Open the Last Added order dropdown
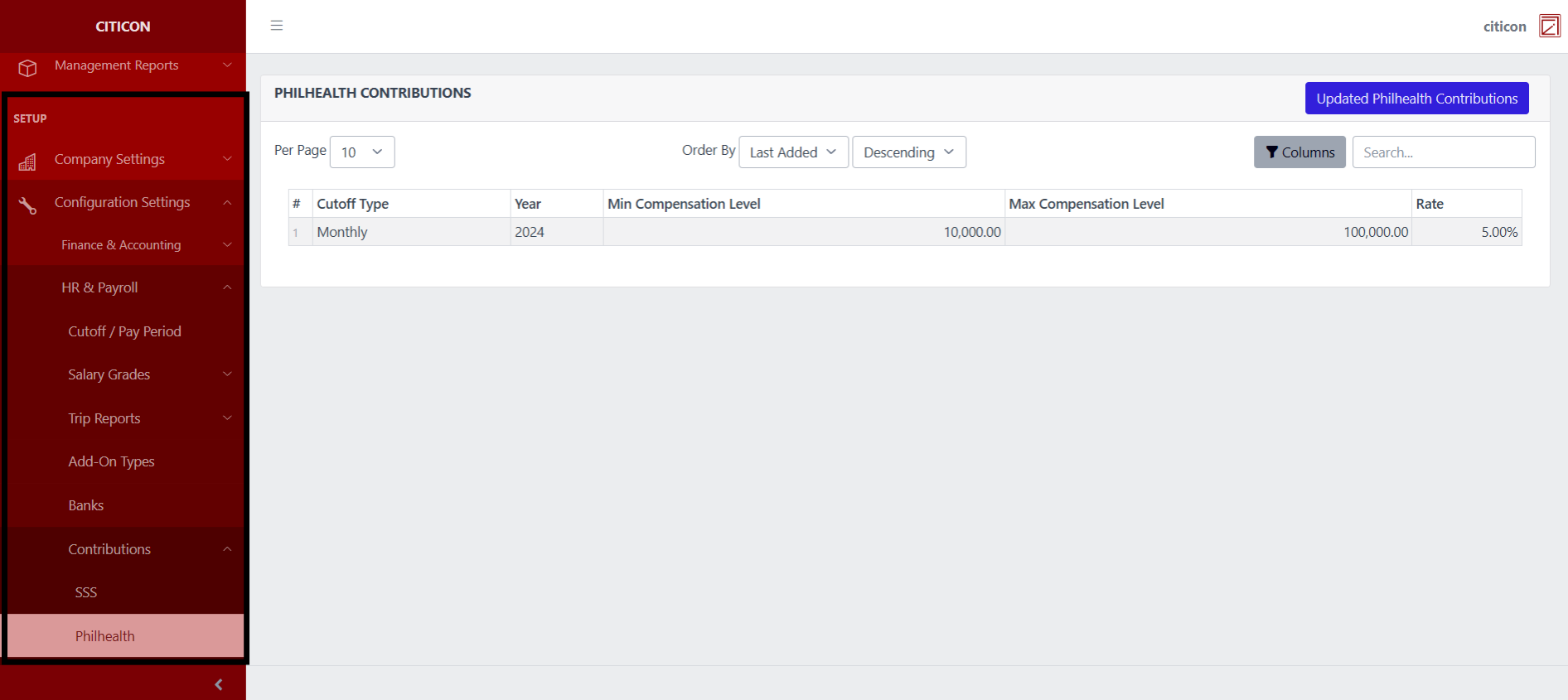 tap(793, 152)
